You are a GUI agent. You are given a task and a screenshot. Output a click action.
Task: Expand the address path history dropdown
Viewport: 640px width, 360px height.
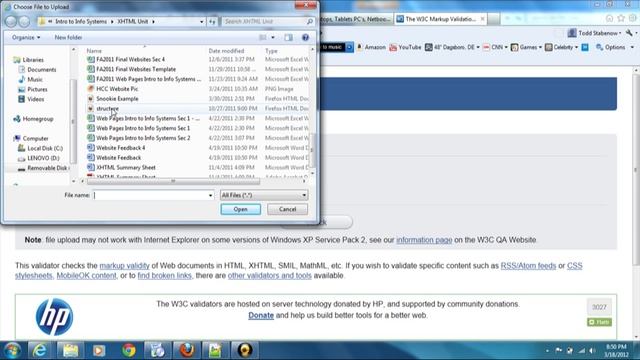(202, 22)
